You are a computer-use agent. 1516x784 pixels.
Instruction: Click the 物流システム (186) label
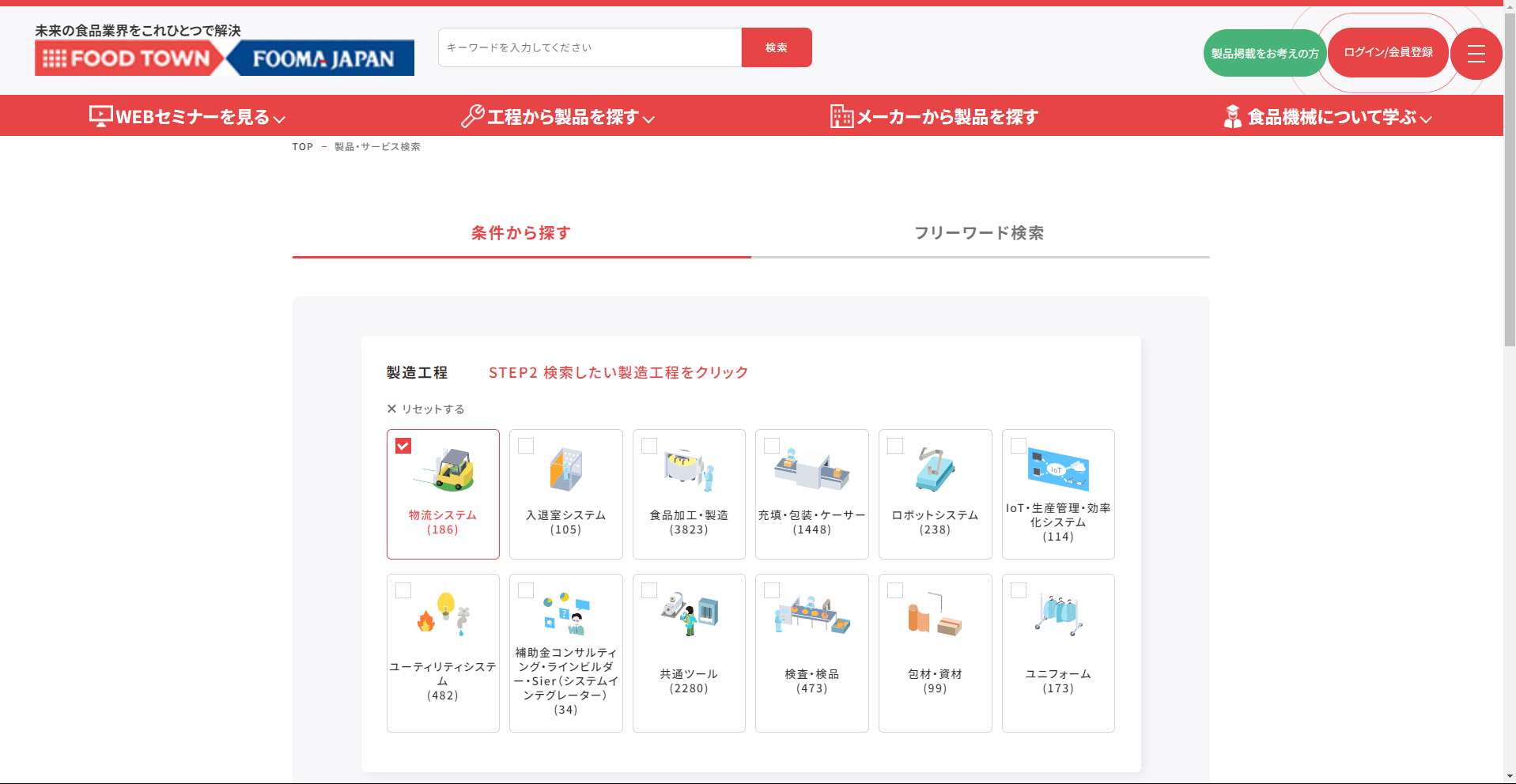[x=443, y=522]
